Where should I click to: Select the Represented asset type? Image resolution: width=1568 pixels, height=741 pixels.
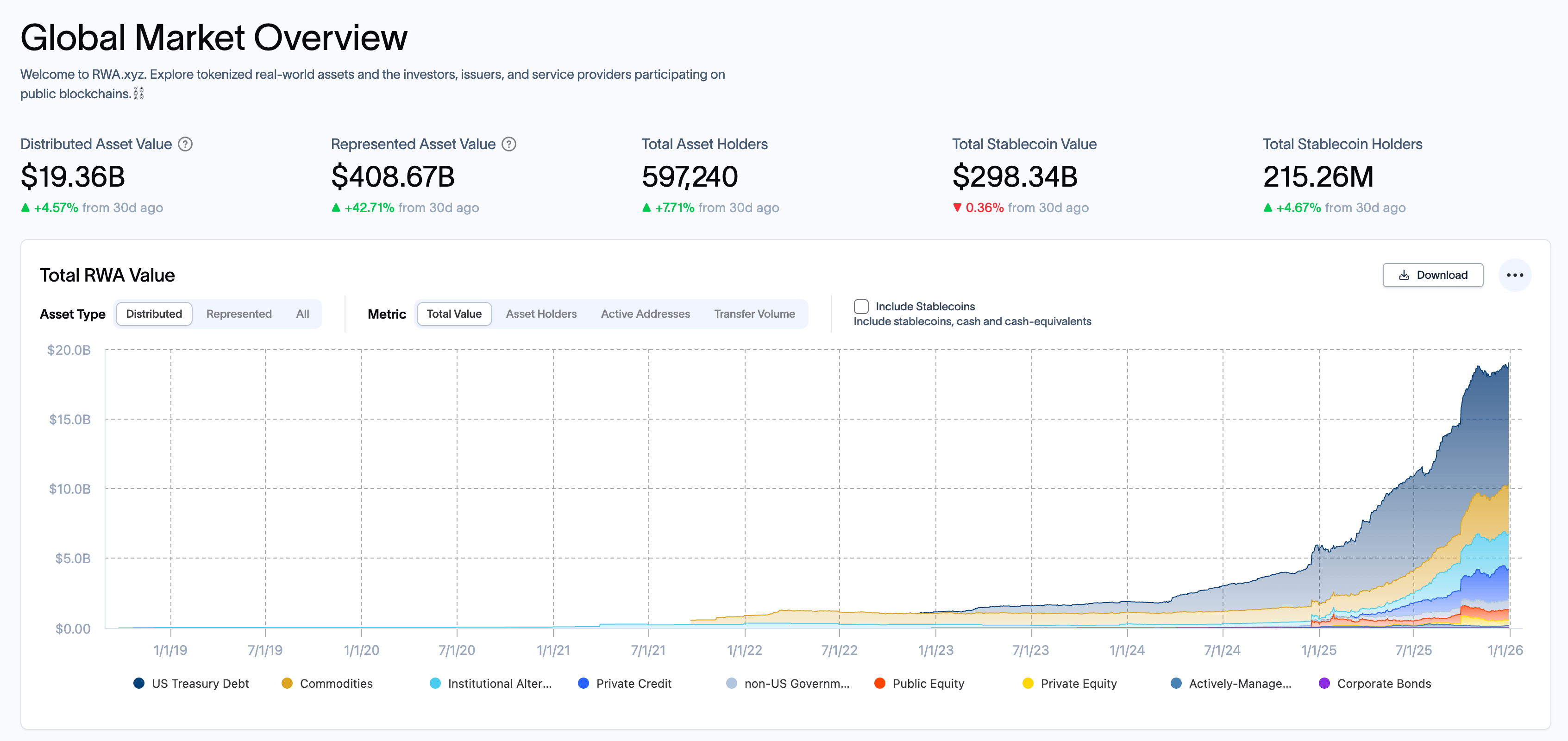coord(238,314)
